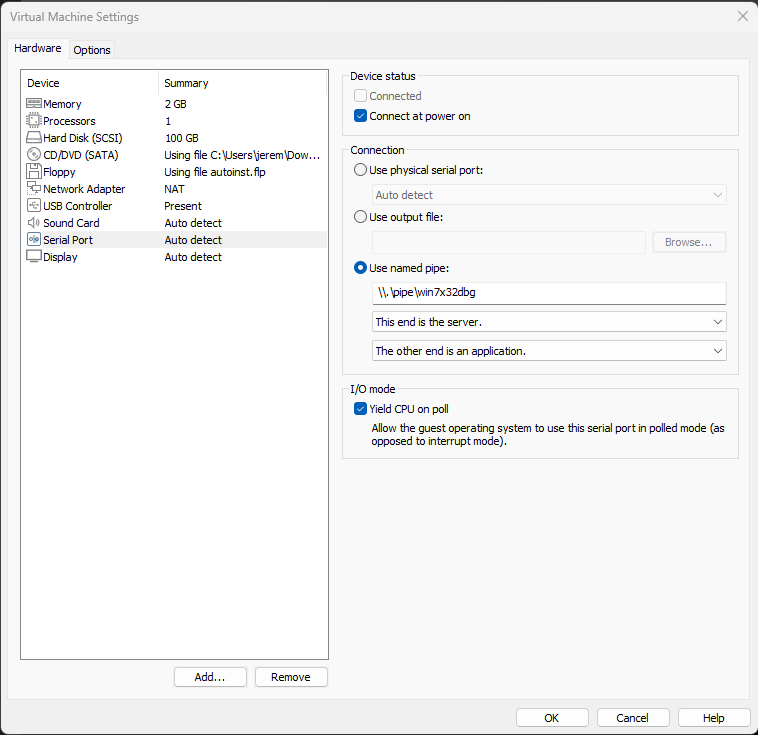Select the Network Adapter label
This screenshot has height=735, width=758.
click(84, 189)
